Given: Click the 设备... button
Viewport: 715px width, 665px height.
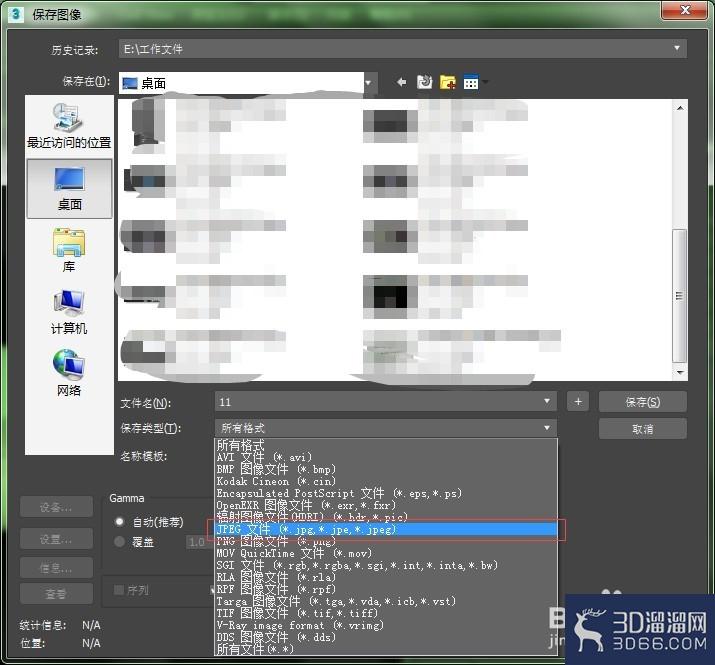Looking at the screenshot, I should tap(56, 507).
